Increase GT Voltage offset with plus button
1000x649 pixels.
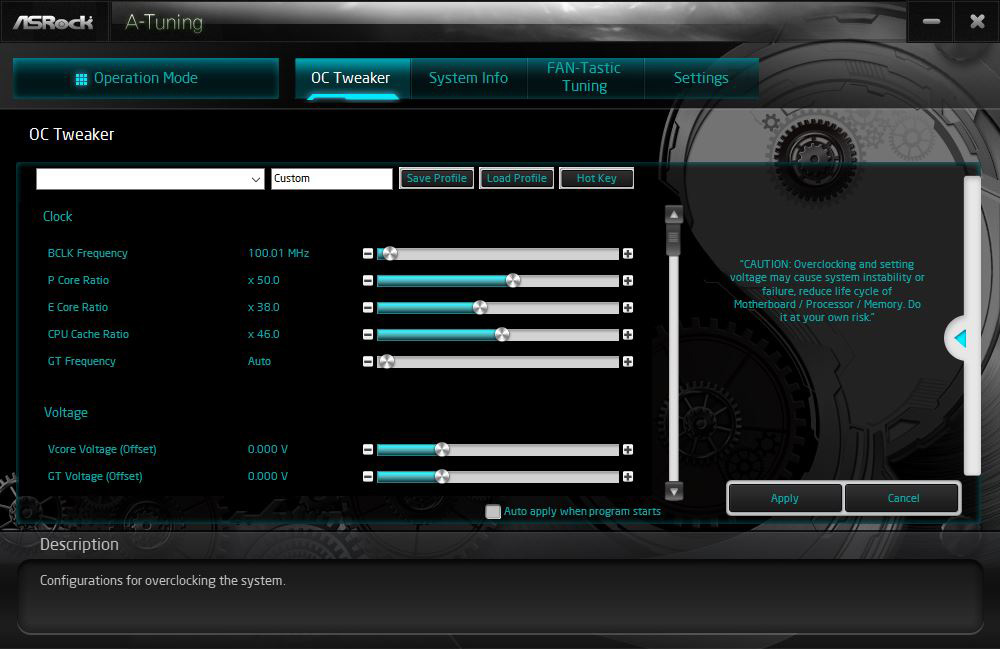coord(628,476)
